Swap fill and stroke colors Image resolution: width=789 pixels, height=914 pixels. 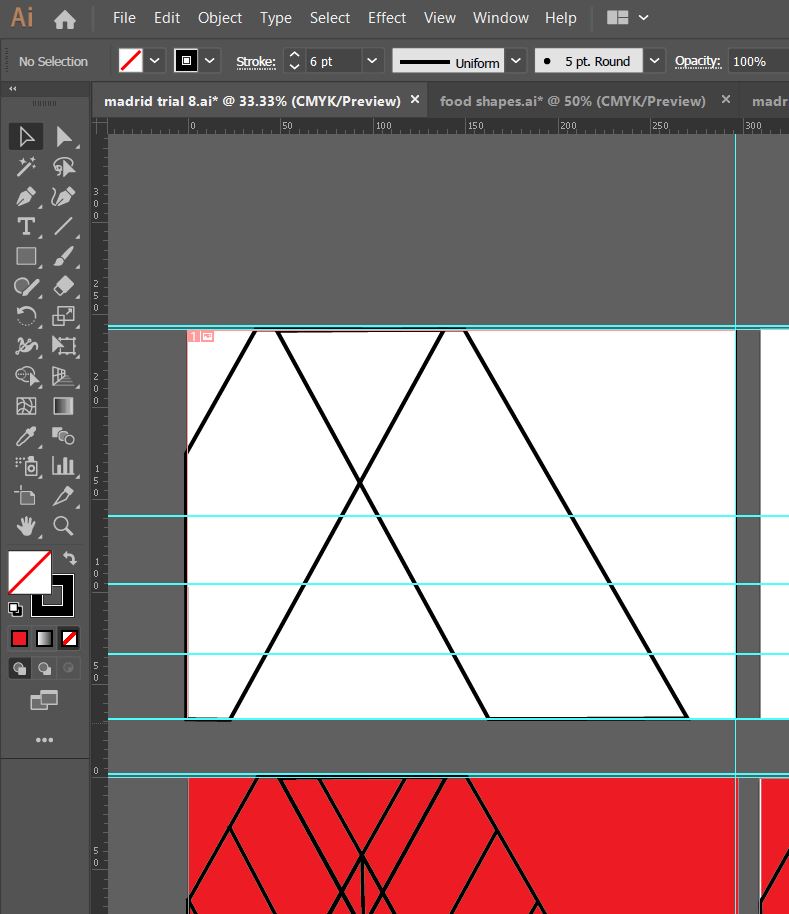coord(69,558)
